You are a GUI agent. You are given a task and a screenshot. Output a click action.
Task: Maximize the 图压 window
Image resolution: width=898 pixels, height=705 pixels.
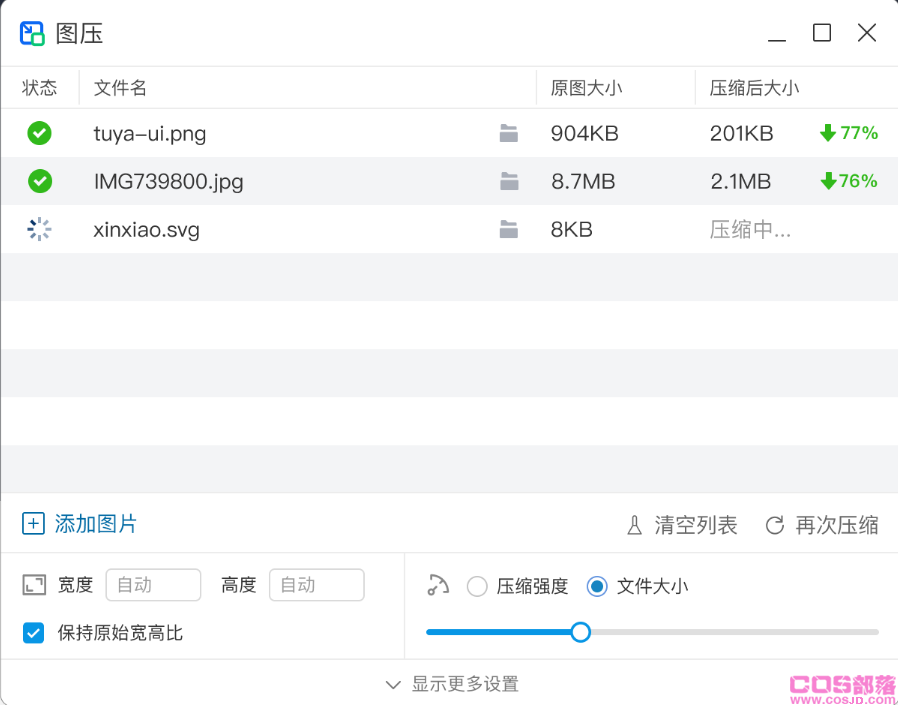pos(822,33)
